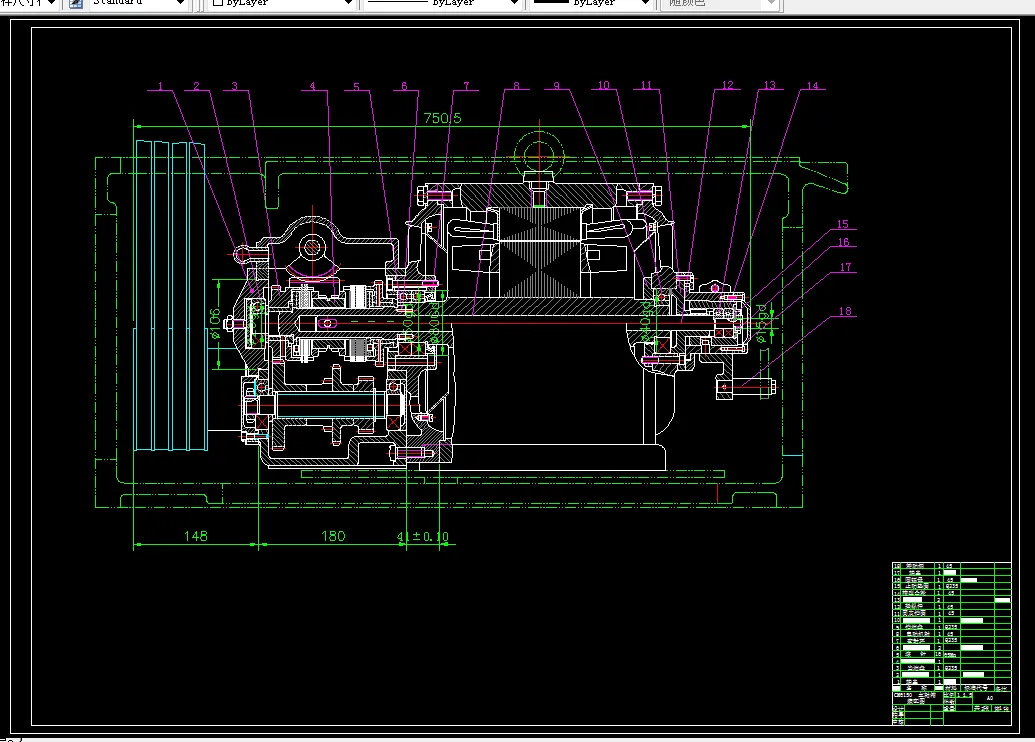Screen dimensions: 1035x742
Task: Select the belt pulley on the left
Action: pos(168,300)
